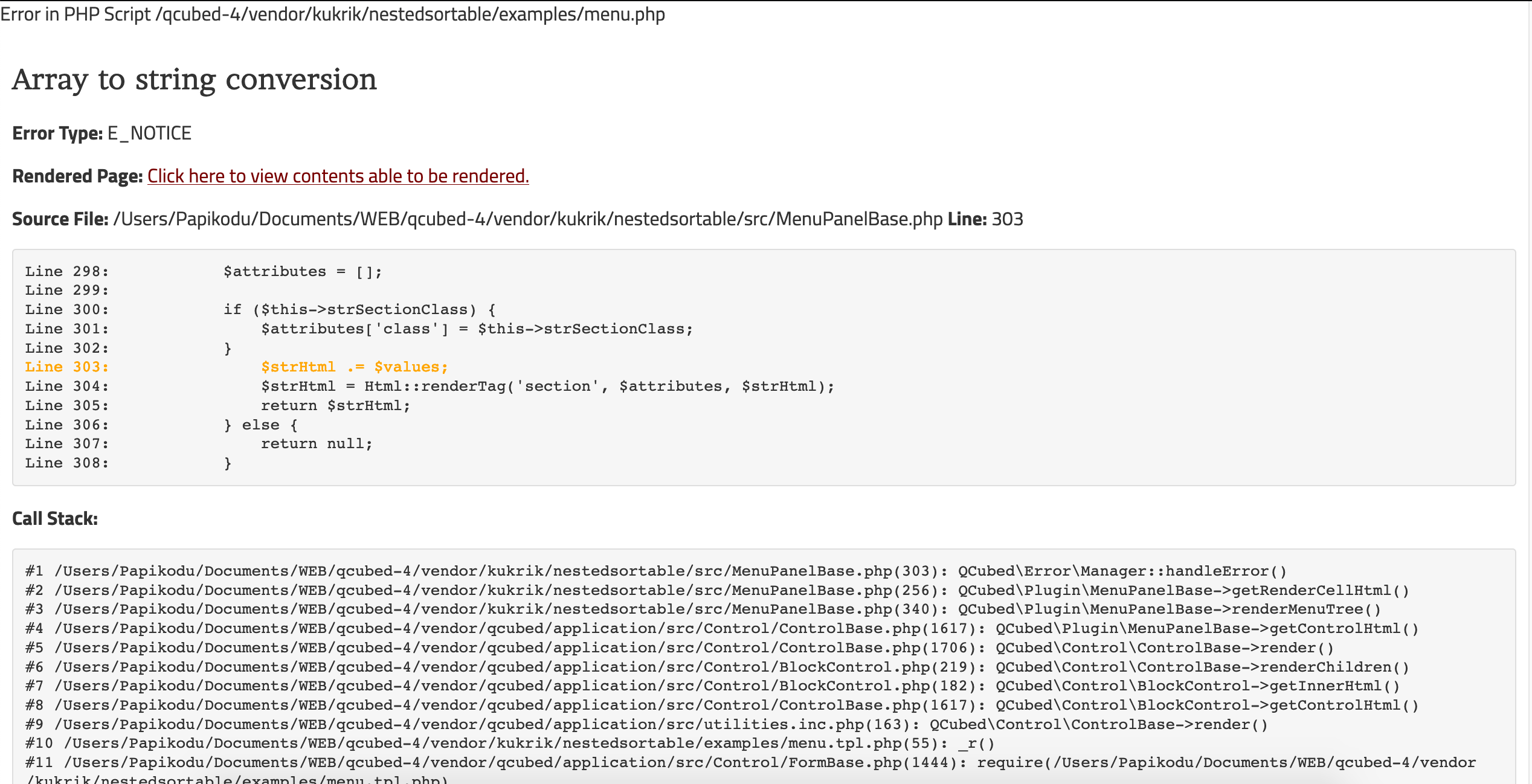
Task: Select the Call Stack heading
Action: tap(54, 518)
